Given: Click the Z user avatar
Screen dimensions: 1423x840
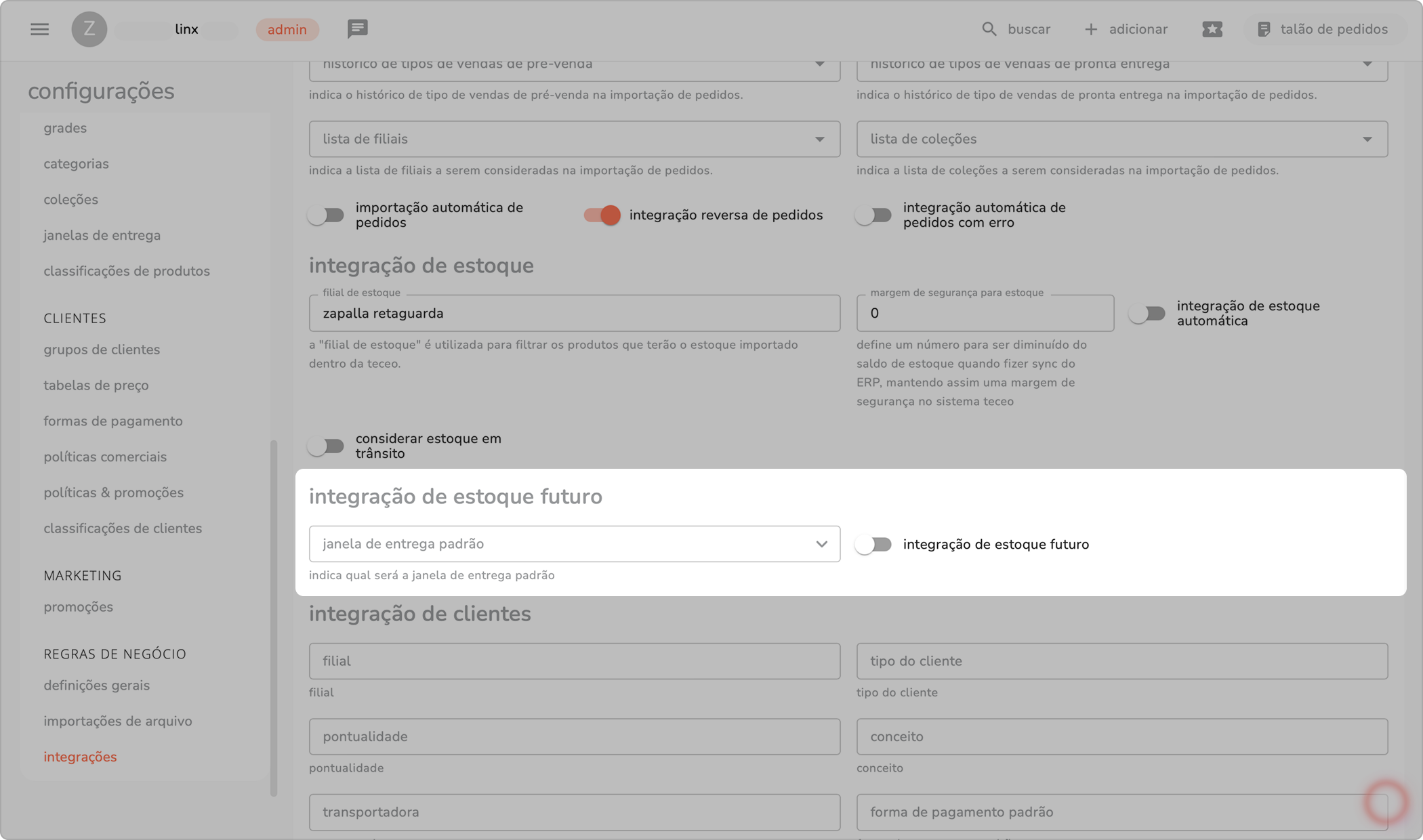Looking at the screenshot, I should [x=89, y=29].
